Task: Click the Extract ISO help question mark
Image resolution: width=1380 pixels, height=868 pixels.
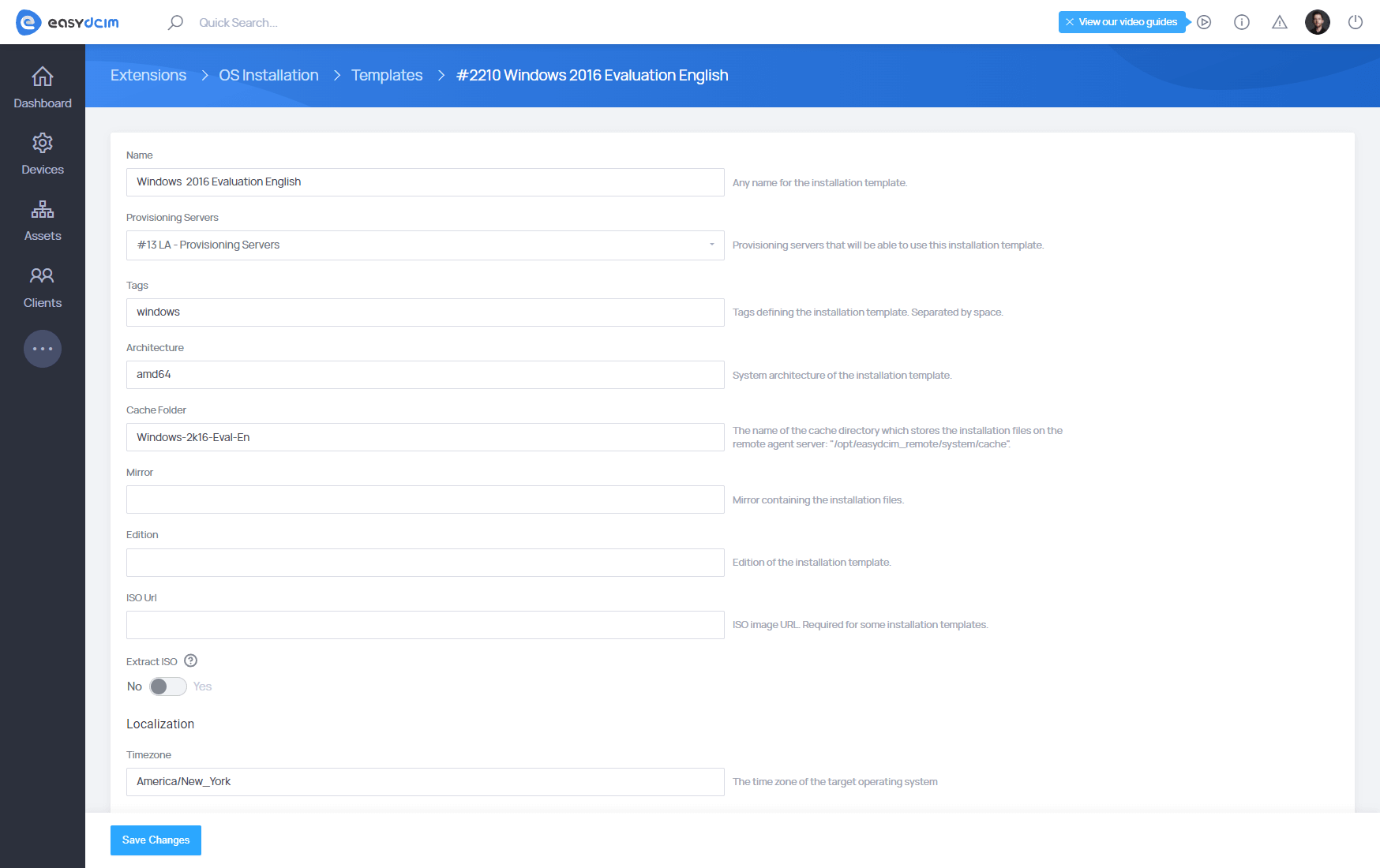Action: (x=190, y=660)
